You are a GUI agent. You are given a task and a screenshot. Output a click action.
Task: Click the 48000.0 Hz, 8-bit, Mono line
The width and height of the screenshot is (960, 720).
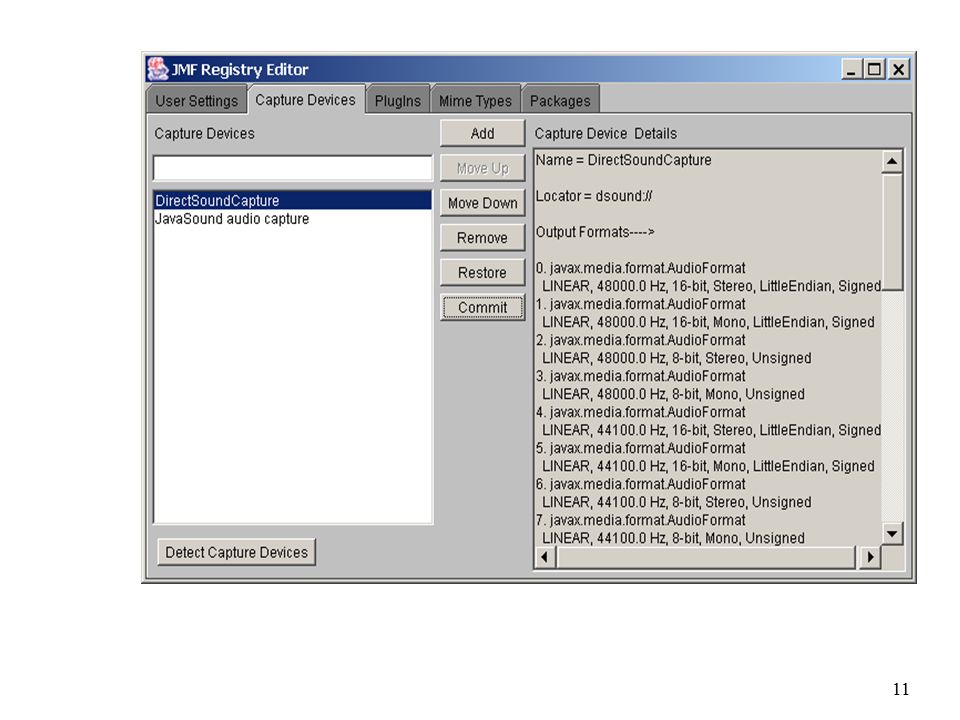673,394
